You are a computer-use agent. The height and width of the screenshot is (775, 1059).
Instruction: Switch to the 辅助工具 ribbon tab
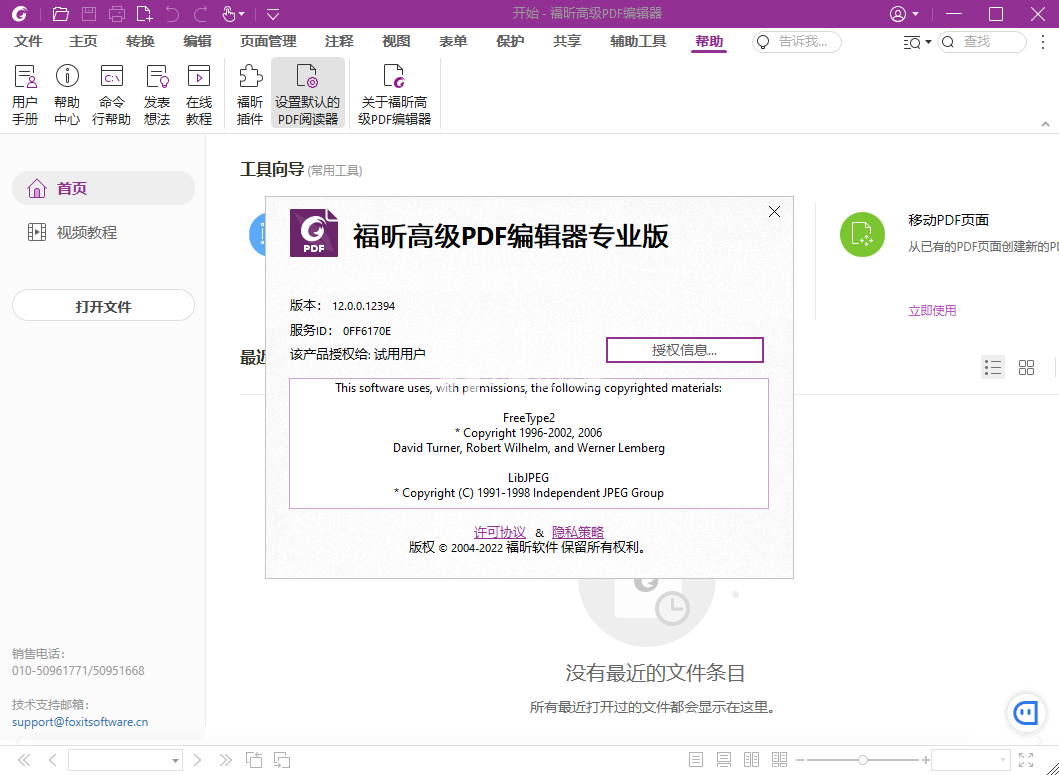pos(638,42)
